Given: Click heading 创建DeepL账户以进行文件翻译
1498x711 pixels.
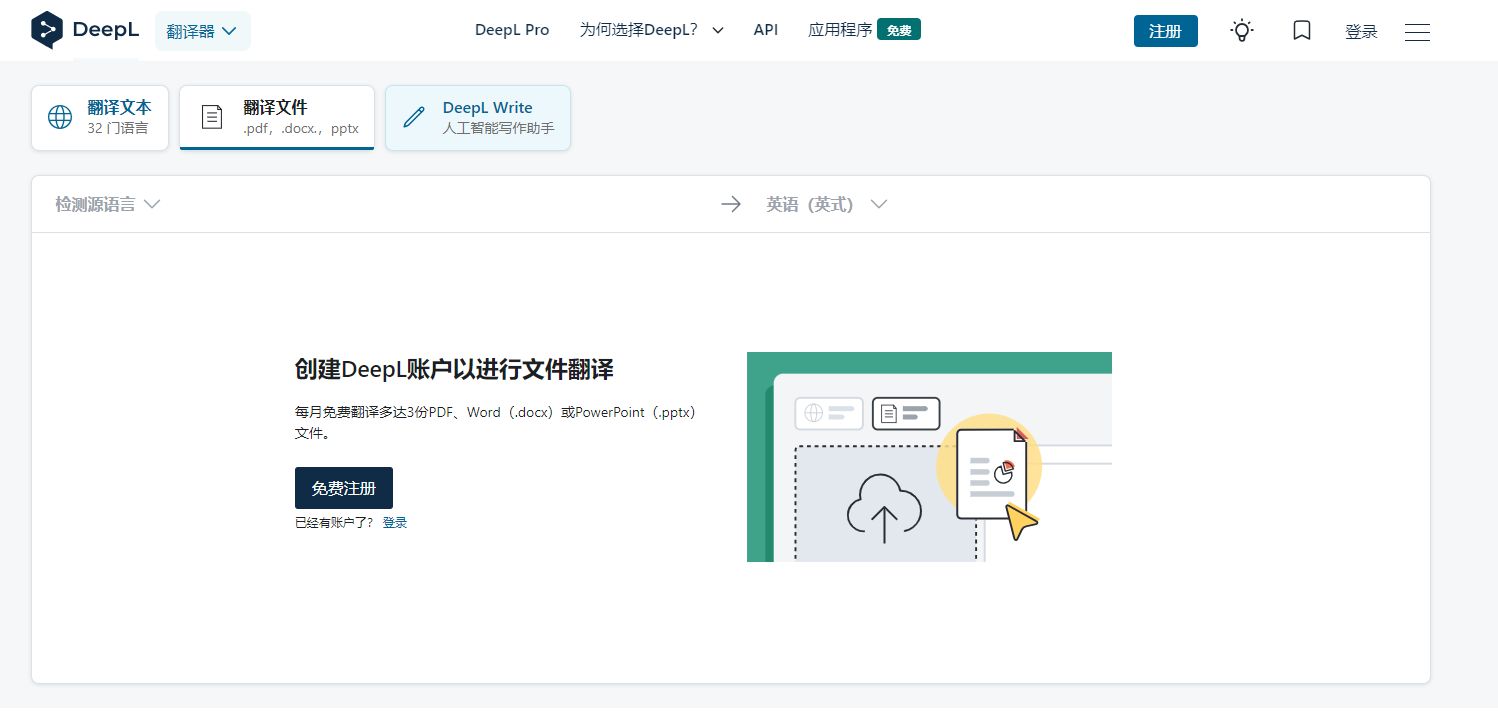Looking at the screenshot, I should (x=454, y=370).
